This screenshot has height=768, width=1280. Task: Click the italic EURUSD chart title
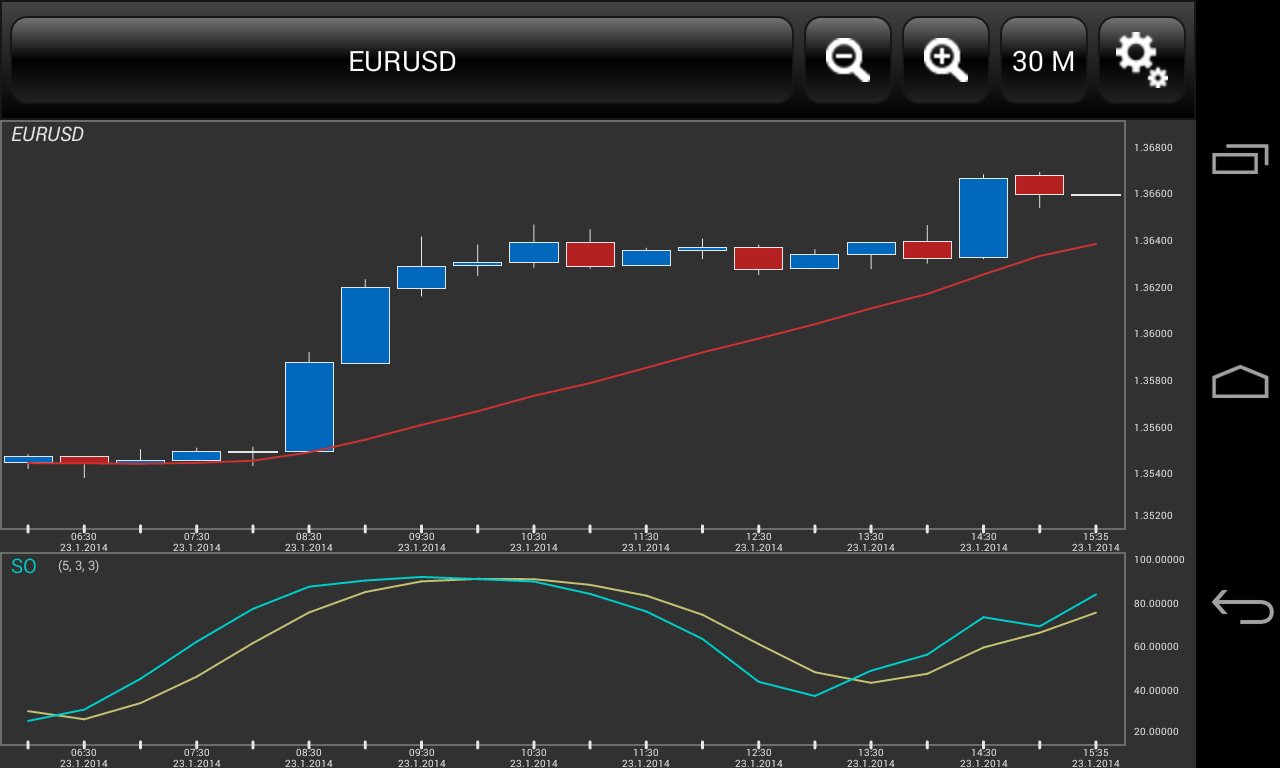pyautogui.click(x=47, y=134)
